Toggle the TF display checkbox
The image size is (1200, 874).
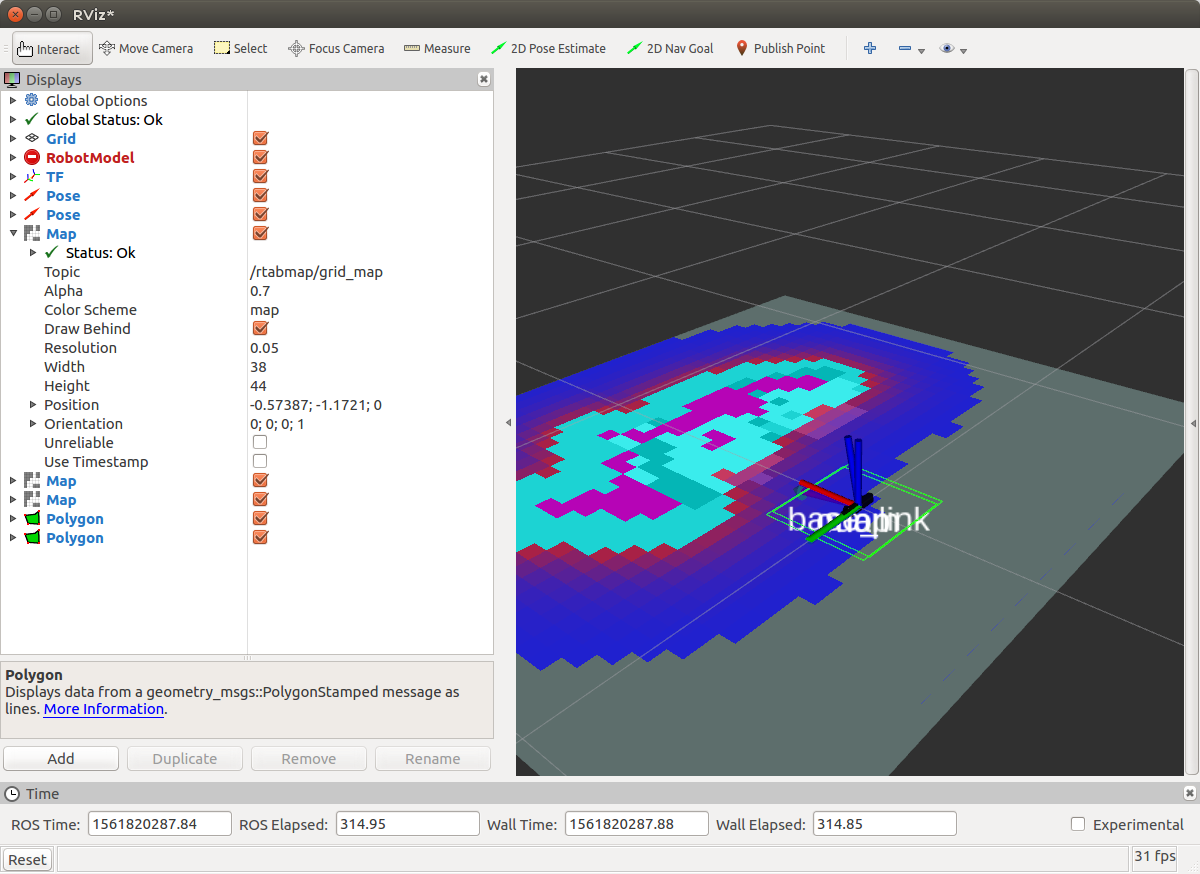(260, 176)
